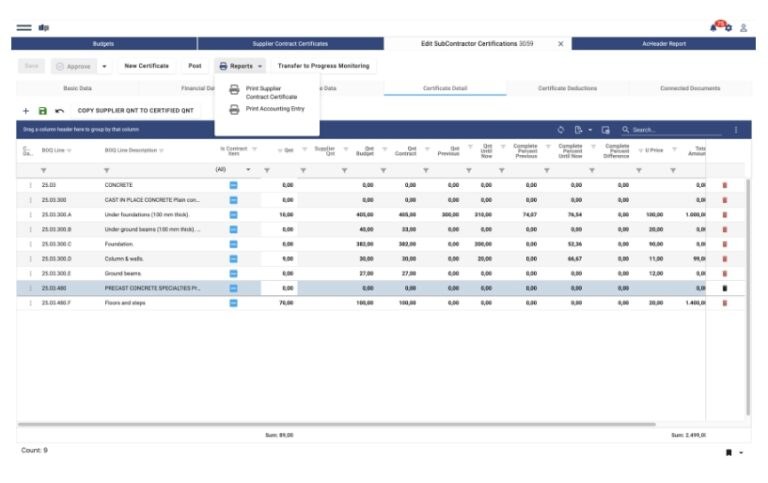Expand the bookmark dropdown arrow at bottom
Image resolution: width=768 pixels, height=483 pixels.
tap(741, 453)
